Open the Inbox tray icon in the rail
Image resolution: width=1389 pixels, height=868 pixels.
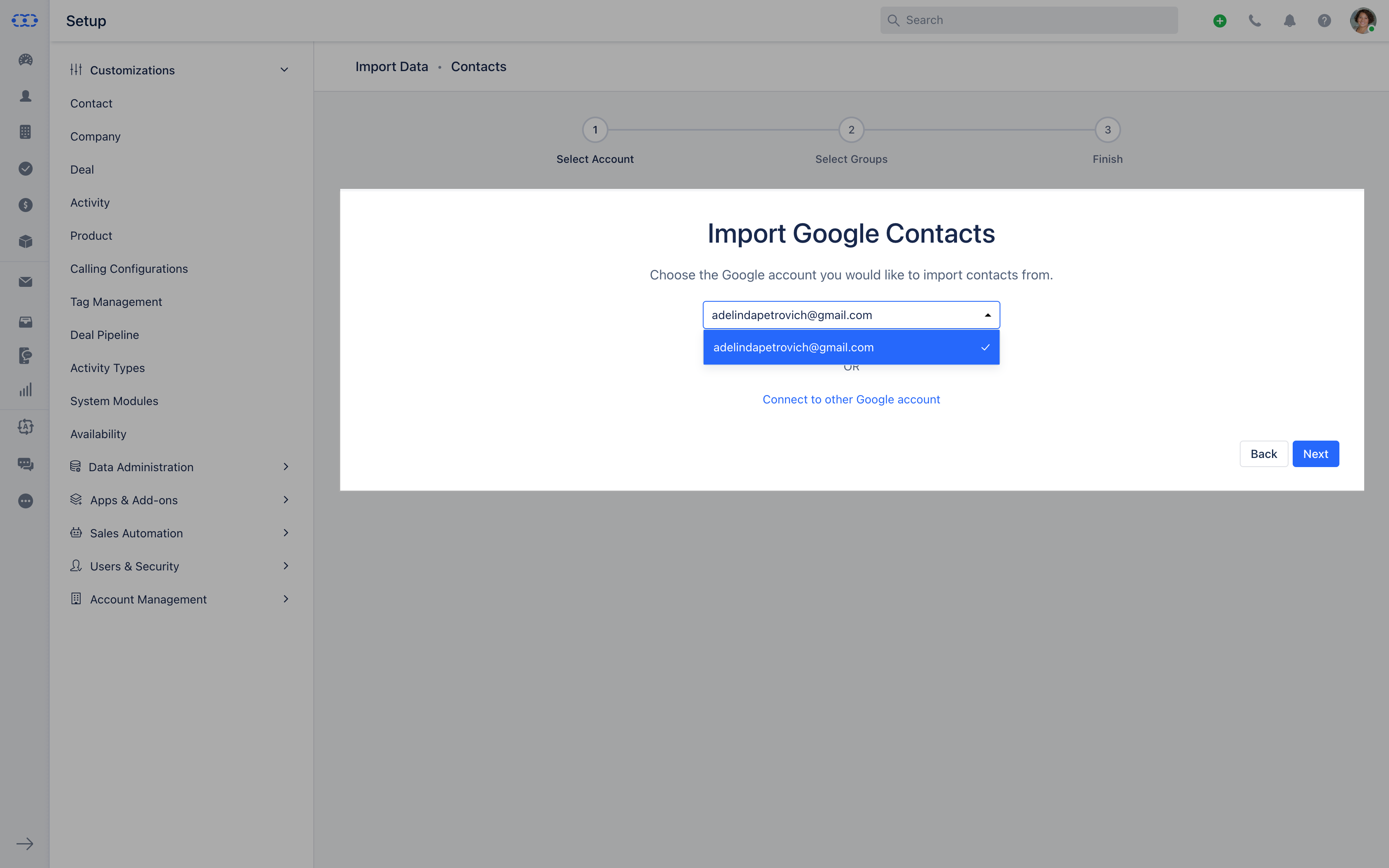25,322
